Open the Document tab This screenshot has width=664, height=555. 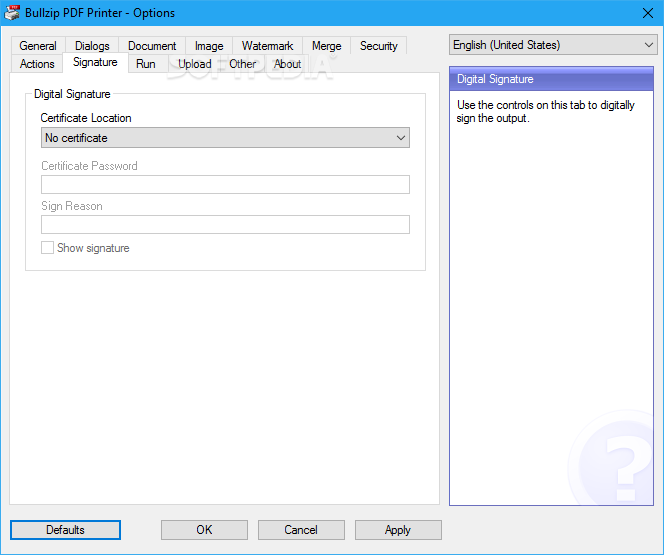[152, 46]
